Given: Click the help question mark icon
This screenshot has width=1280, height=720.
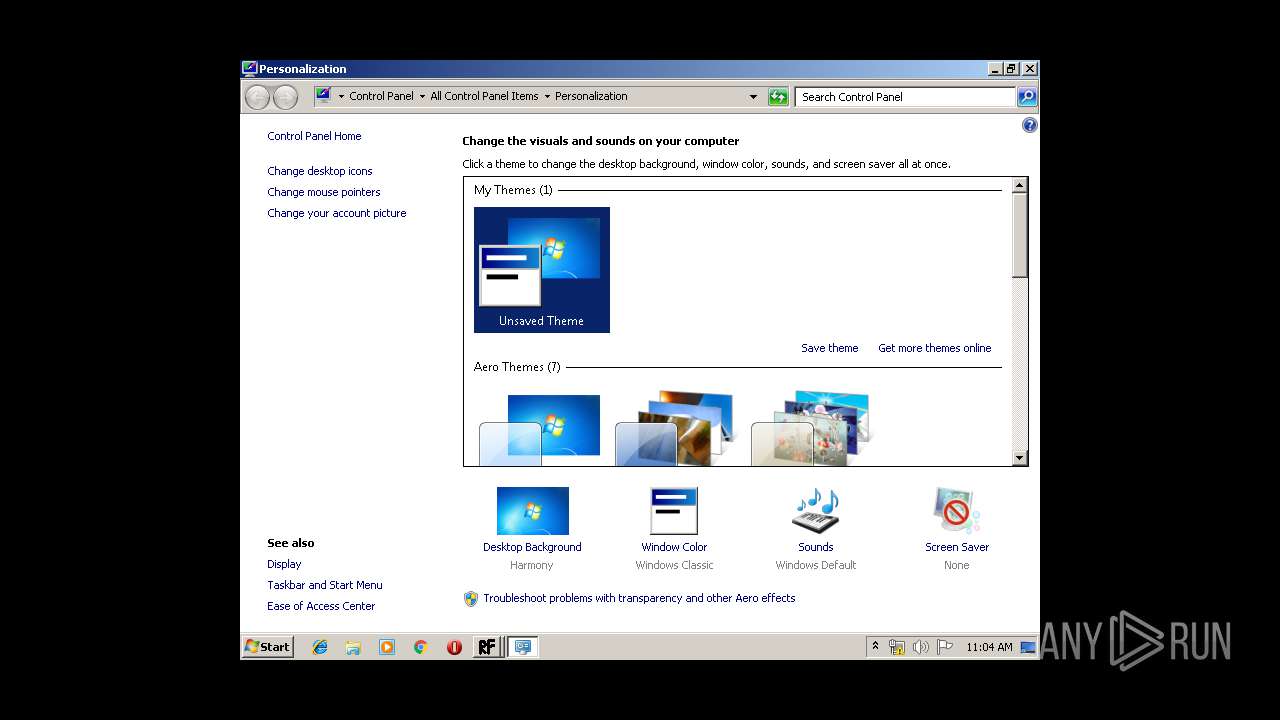Looking at the screenshot, I should (x=1029, y=125).
